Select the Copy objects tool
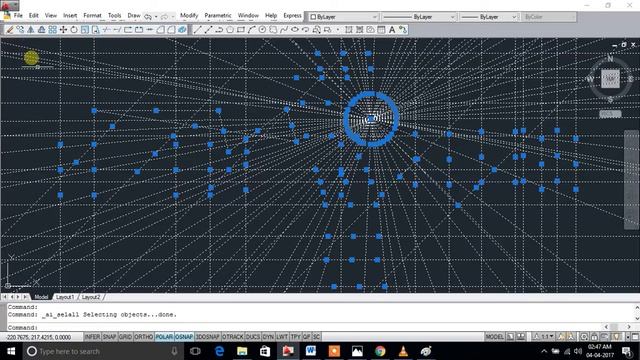The image size is (640, 360). (20, 30)
